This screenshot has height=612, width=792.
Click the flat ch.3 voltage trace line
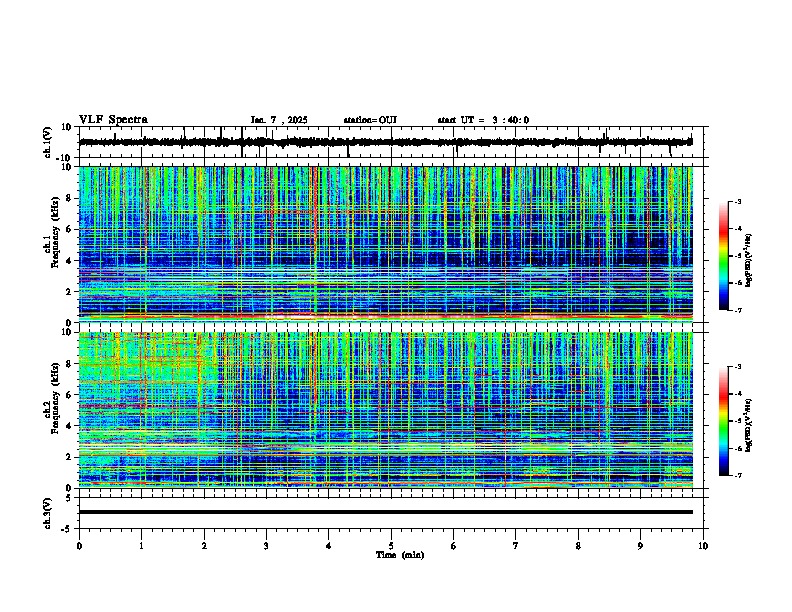pos(385,512)
